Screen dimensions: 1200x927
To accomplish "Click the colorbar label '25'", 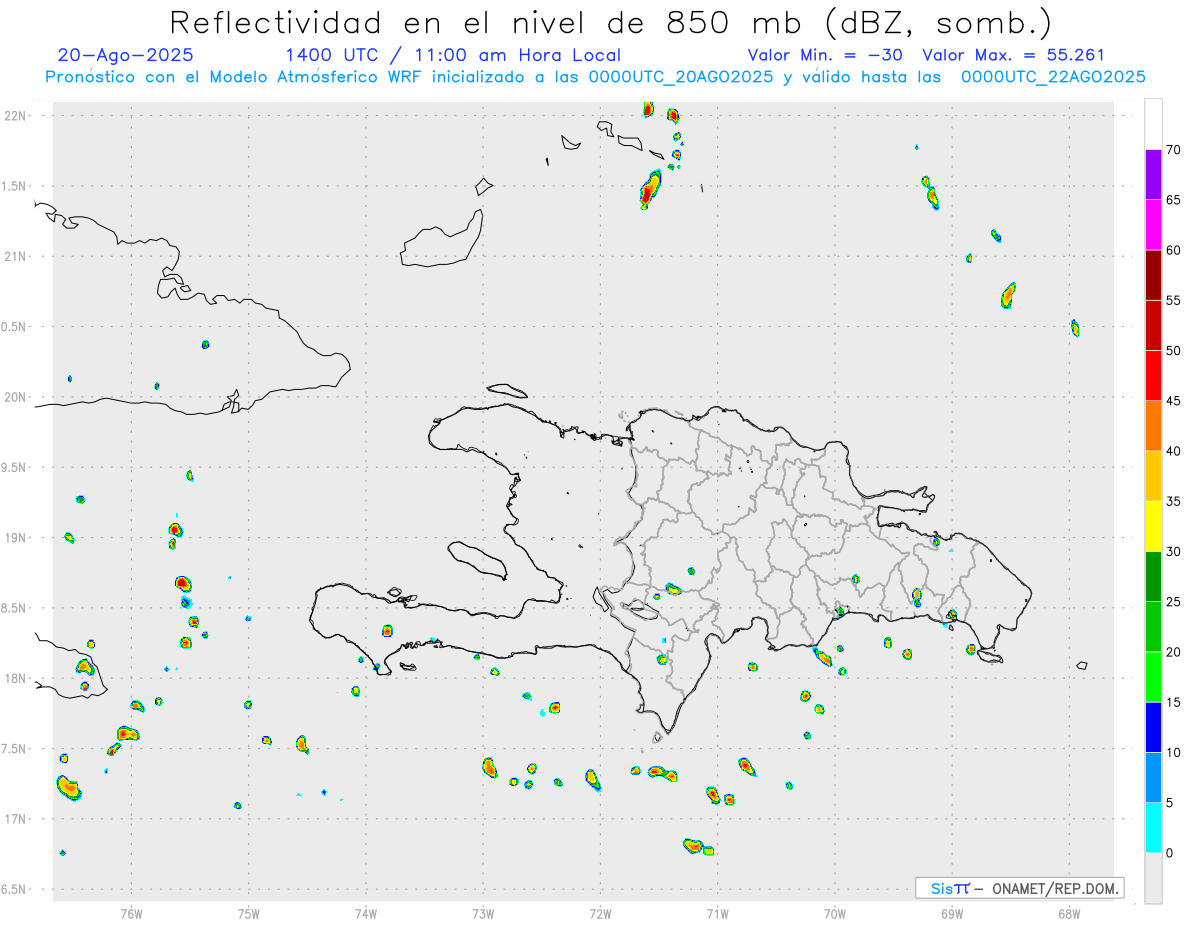I will [x=1174, y=602].
